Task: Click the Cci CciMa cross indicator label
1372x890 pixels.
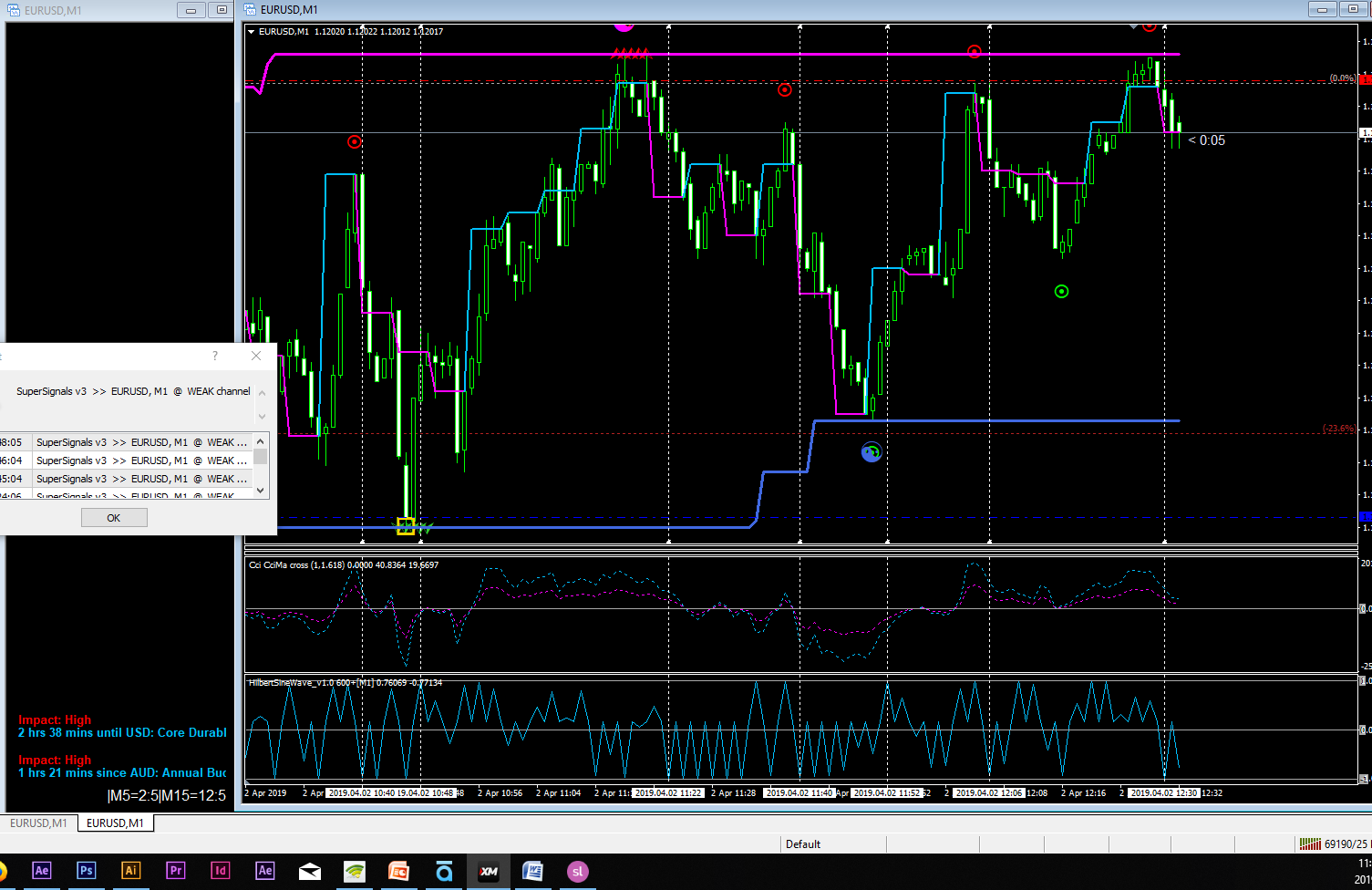Action: pyautogui.click(x=344, y=565)
